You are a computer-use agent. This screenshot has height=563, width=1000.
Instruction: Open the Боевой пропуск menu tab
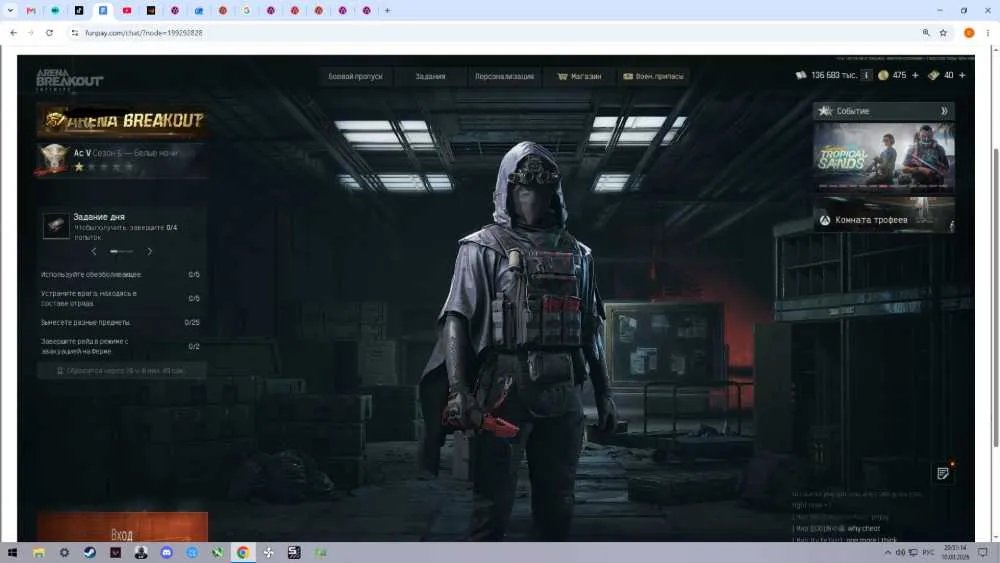[x=355, y=77]
